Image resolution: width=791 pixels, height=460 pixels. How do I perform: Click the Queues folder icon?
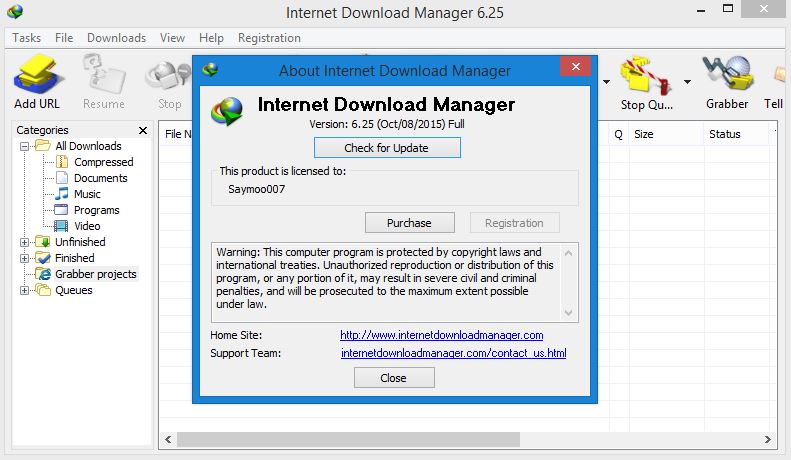point(43,290)
